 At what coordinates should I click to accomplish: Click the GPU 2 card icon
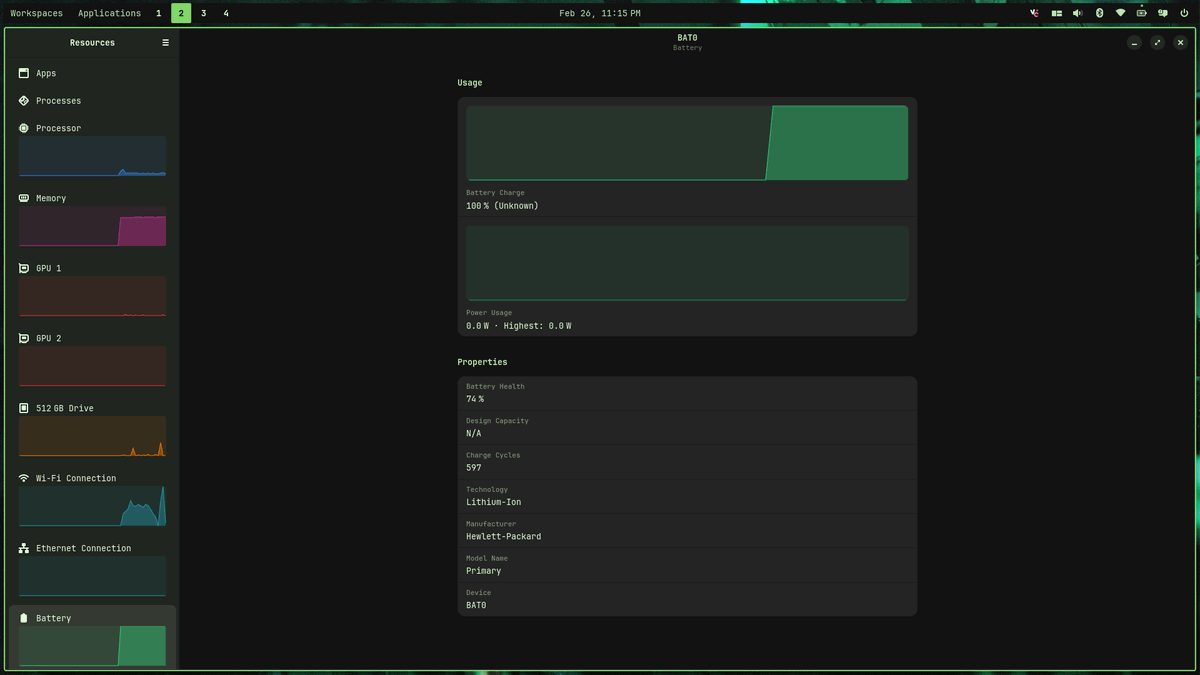click(24, 338)
